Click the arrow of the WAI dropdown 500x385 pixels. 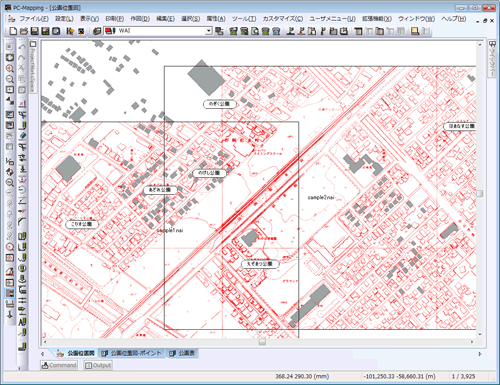[x=209, y=31]
